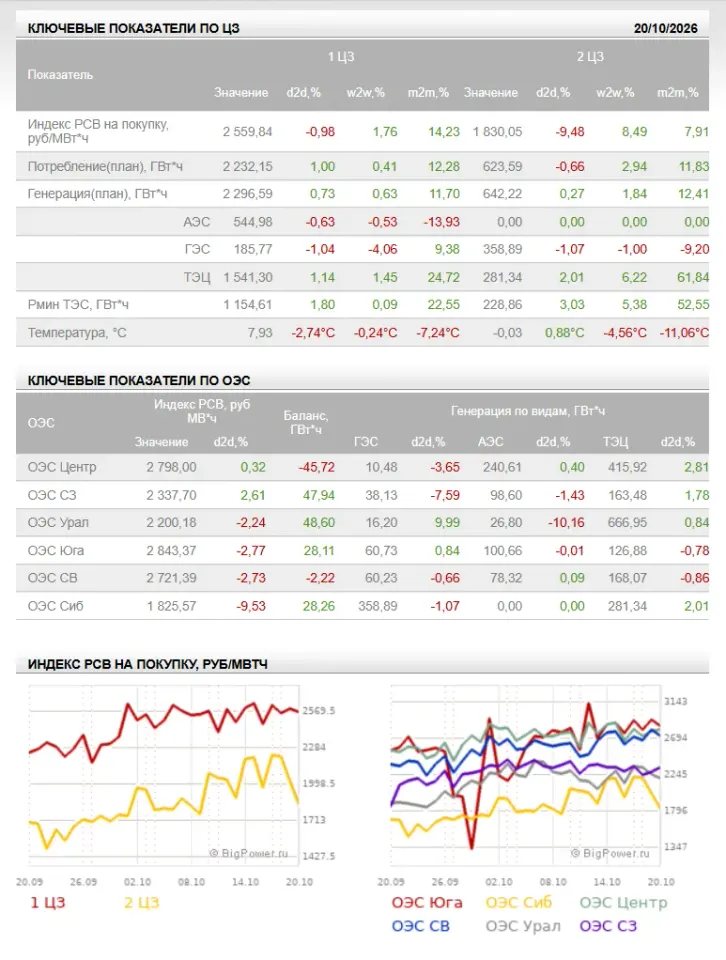Screen dimensions: 726x960
Task: Click the "ТЭЦ" sub-row label in first table
Action: [197, 277]
